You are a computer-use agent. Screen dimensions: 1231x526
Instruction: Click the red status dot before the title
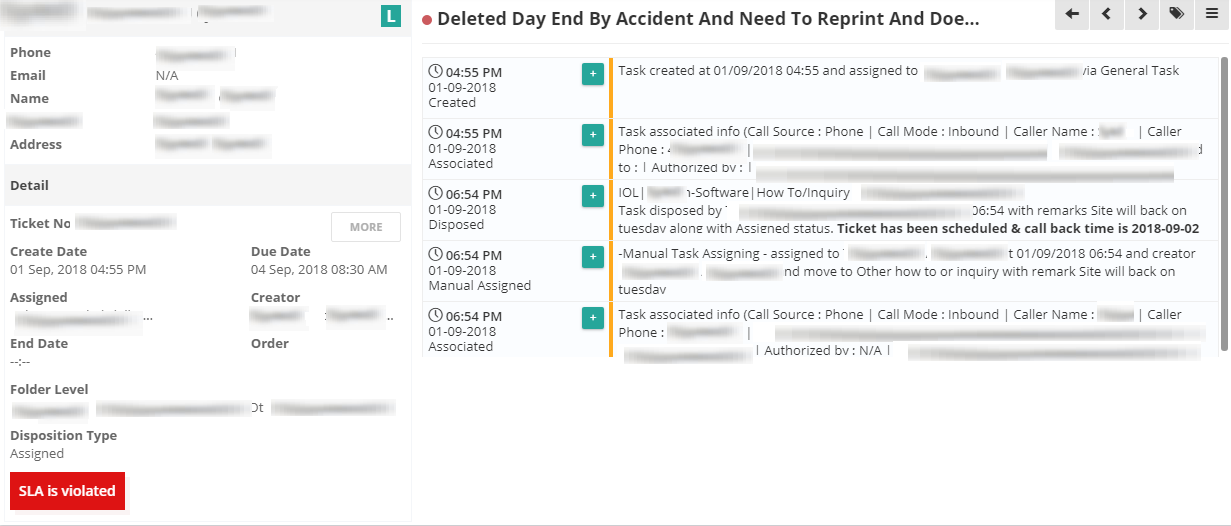click(x=427, y=19)
